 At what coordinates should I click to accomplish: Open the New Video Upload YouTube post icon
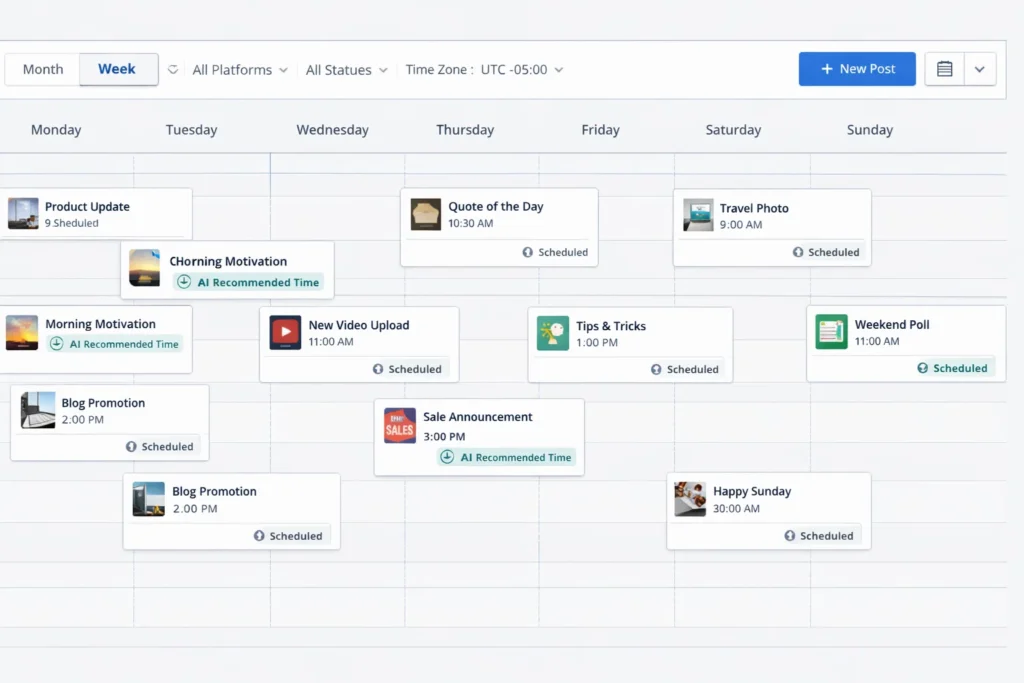(285, 332)
